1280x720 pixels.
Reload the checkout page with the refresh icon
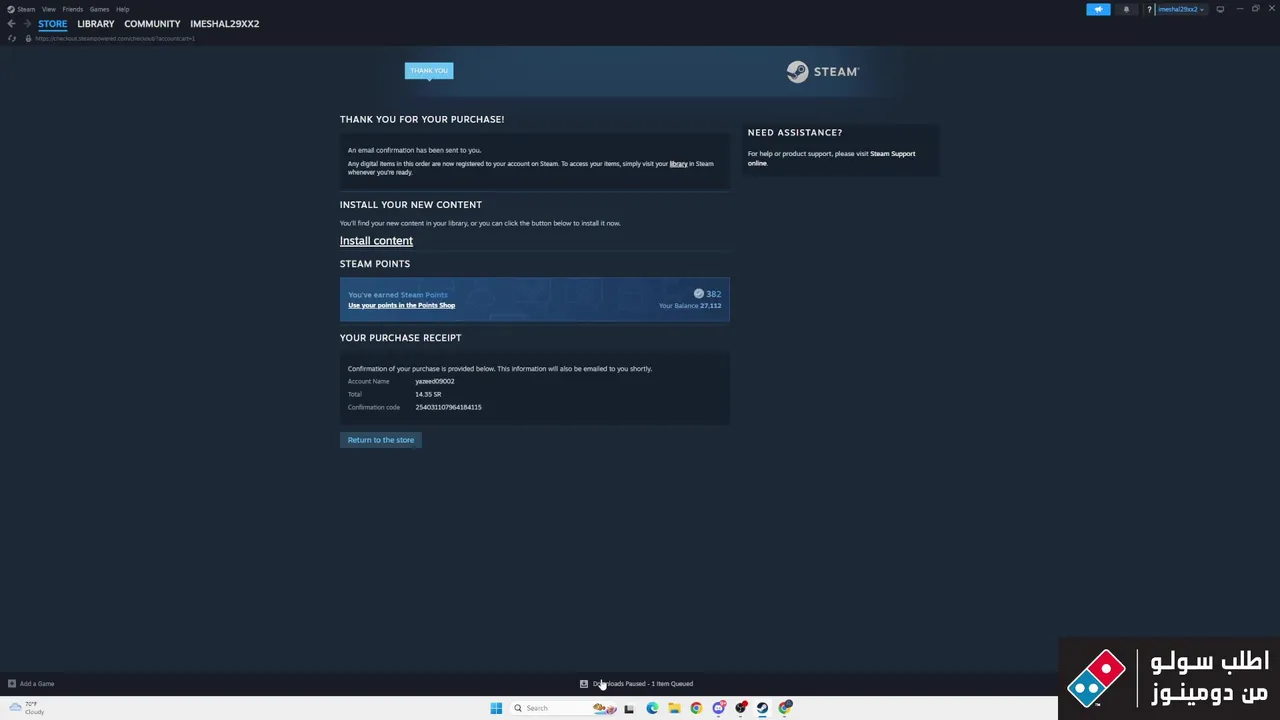coord(12,38)
